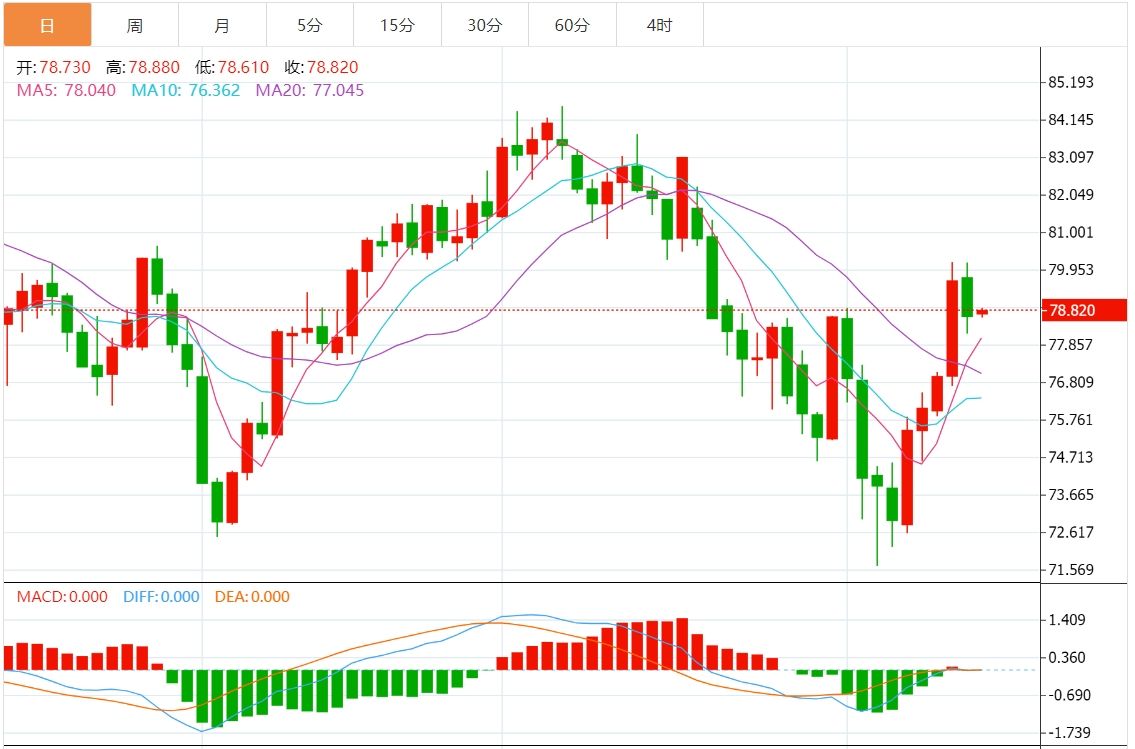The width and height of the screenshot is (1135, 749).
Task: Switch to the 月 monthly tab
Action: [x=222, y=25]
